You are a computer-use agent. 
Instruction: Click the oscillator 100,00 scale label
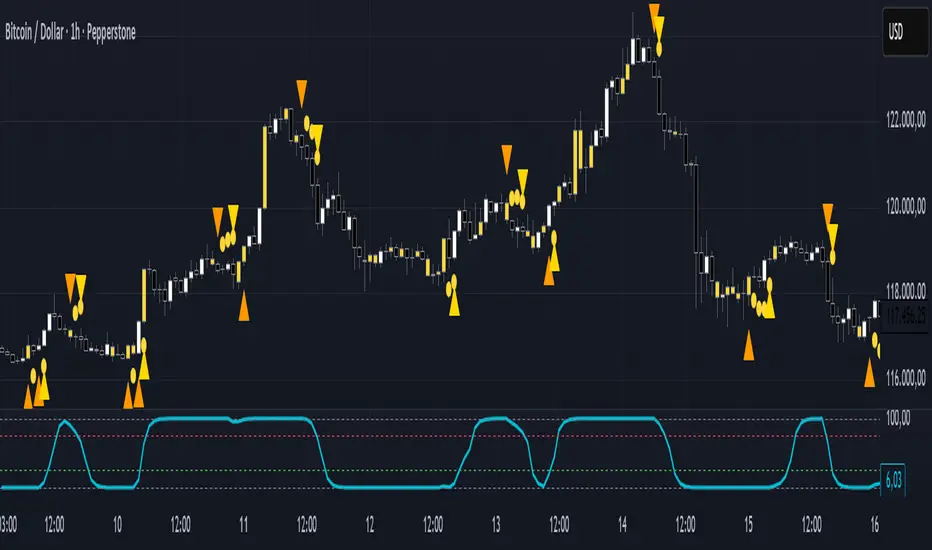pyautogui.click(x=898, y=418)
